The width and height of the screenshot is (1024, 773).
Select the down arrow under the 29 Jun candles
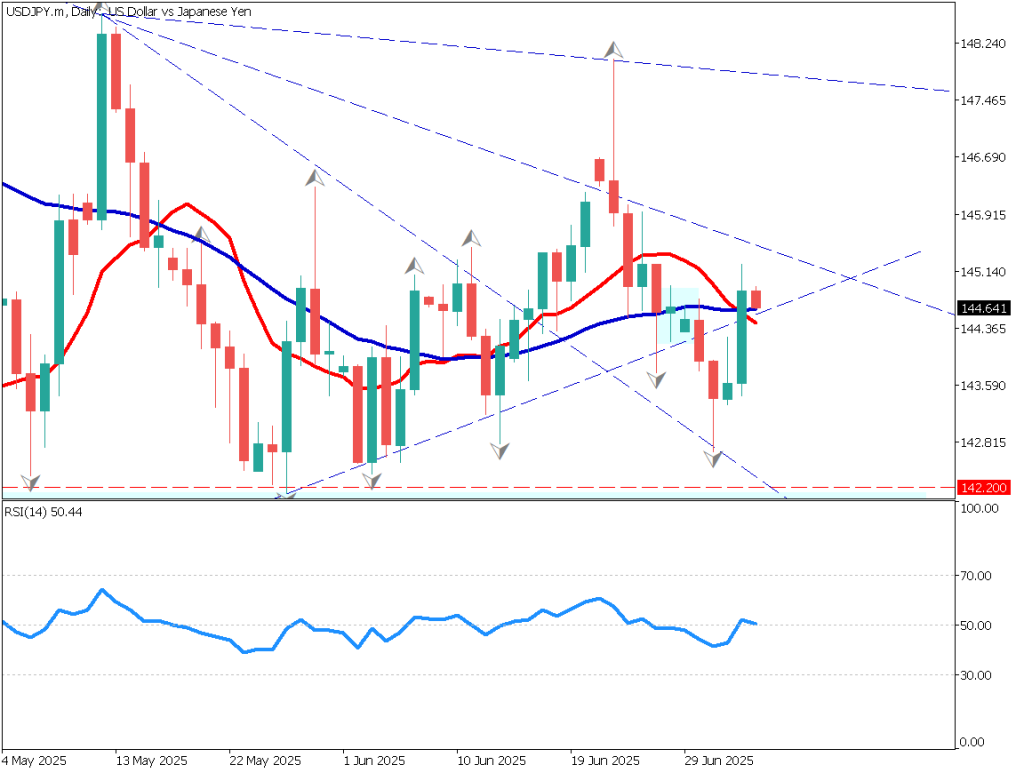(712, 458)
